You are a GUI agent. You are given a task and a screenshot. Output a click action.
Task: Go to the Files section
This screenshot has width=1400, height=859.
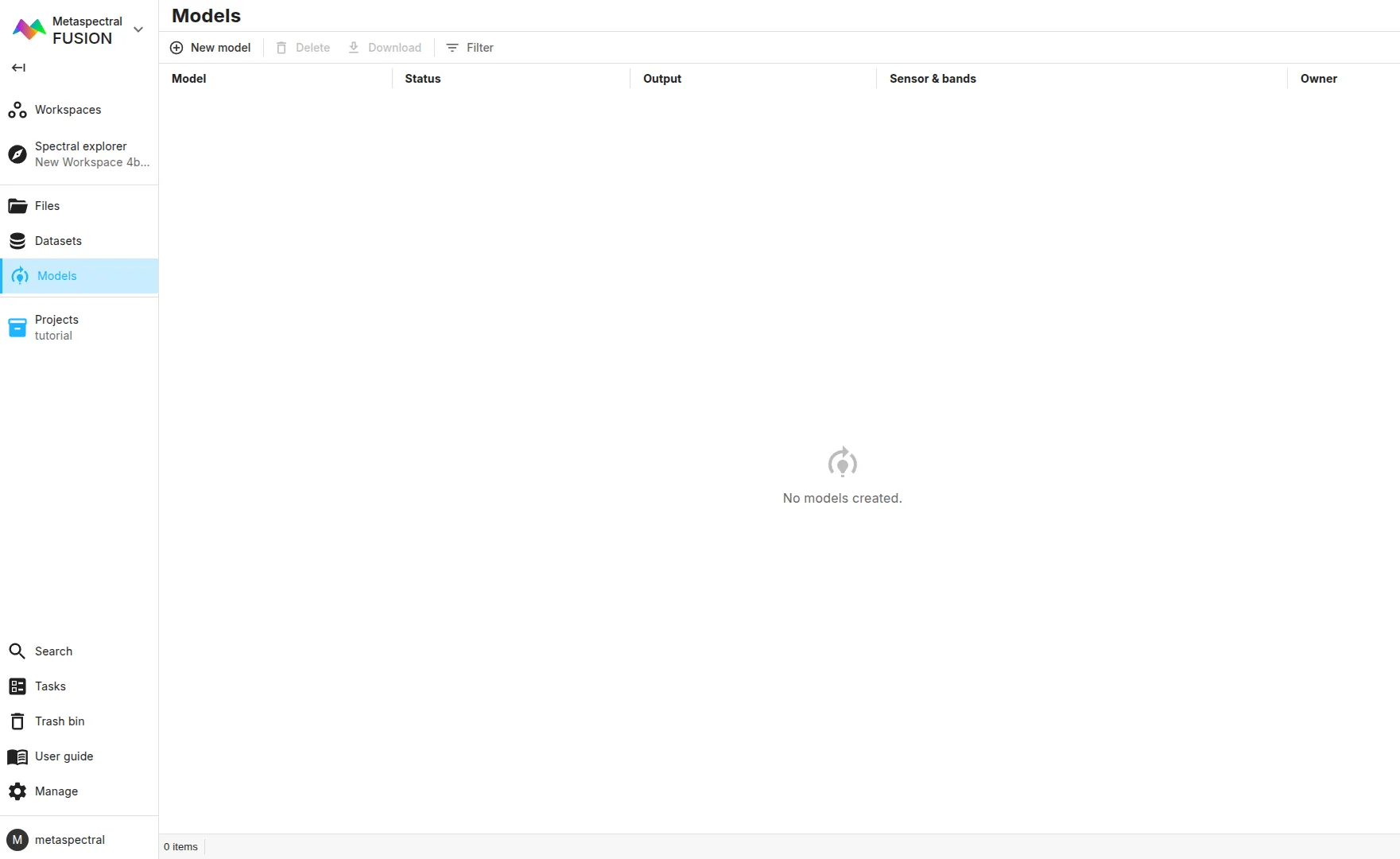47,206
